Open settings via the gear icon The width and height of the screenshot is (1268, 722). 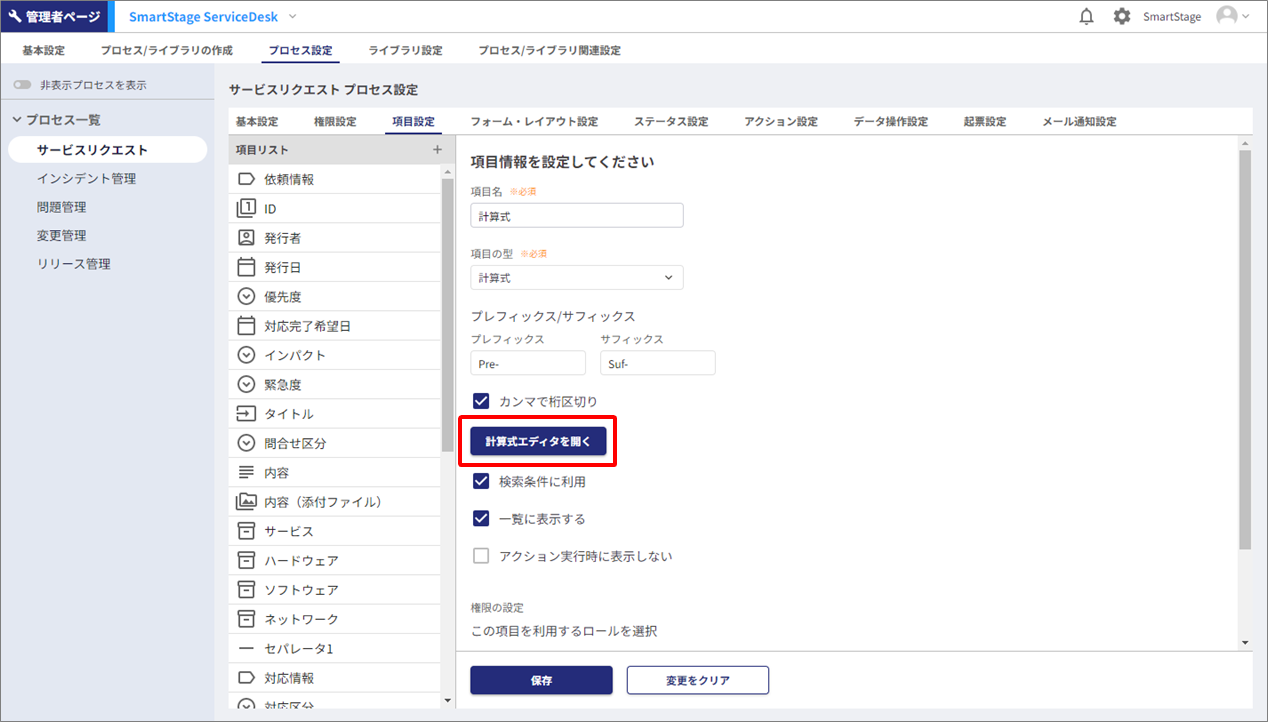(x=1122, y=17)
